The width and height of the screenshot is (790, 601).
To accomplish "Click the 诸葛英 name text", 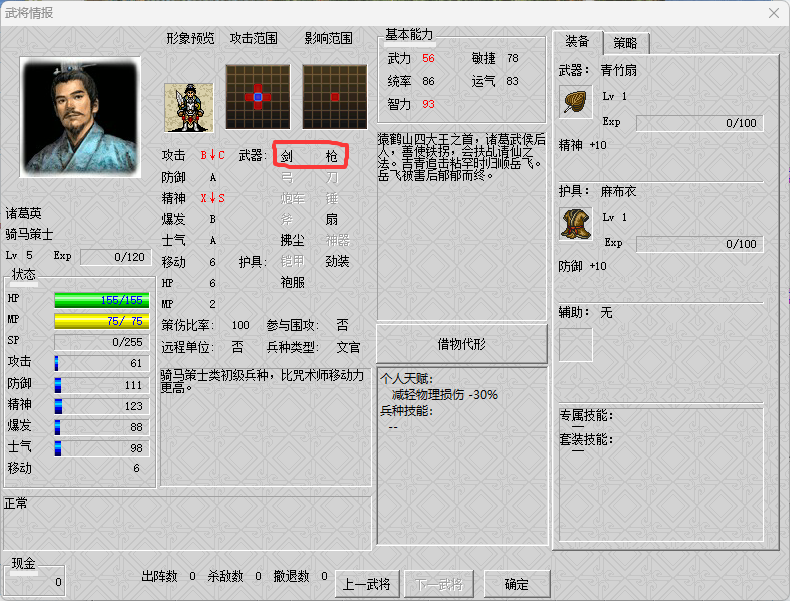I will 23,214.
